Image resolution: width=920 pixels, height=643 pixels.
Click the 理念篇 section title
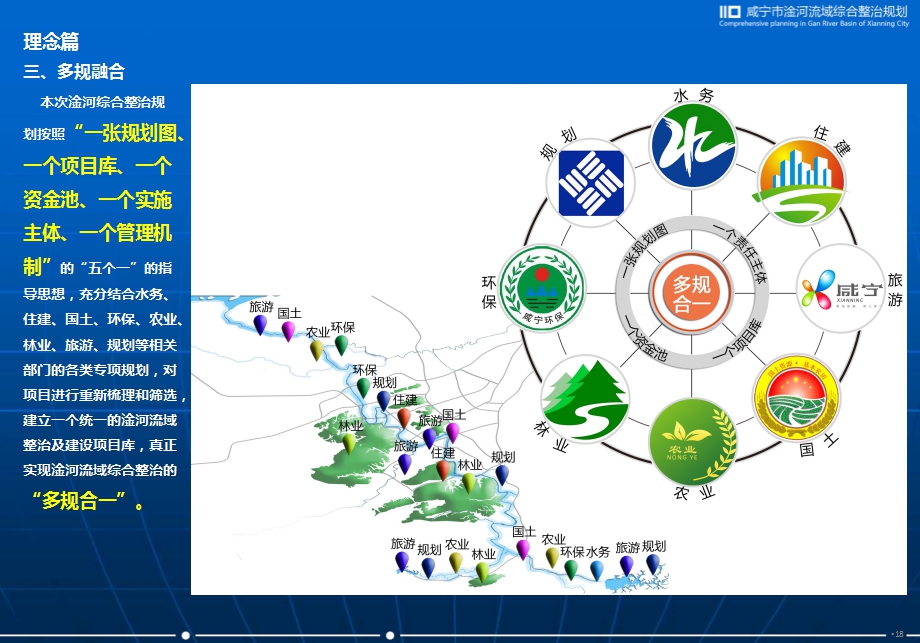[x=51, y=41]
